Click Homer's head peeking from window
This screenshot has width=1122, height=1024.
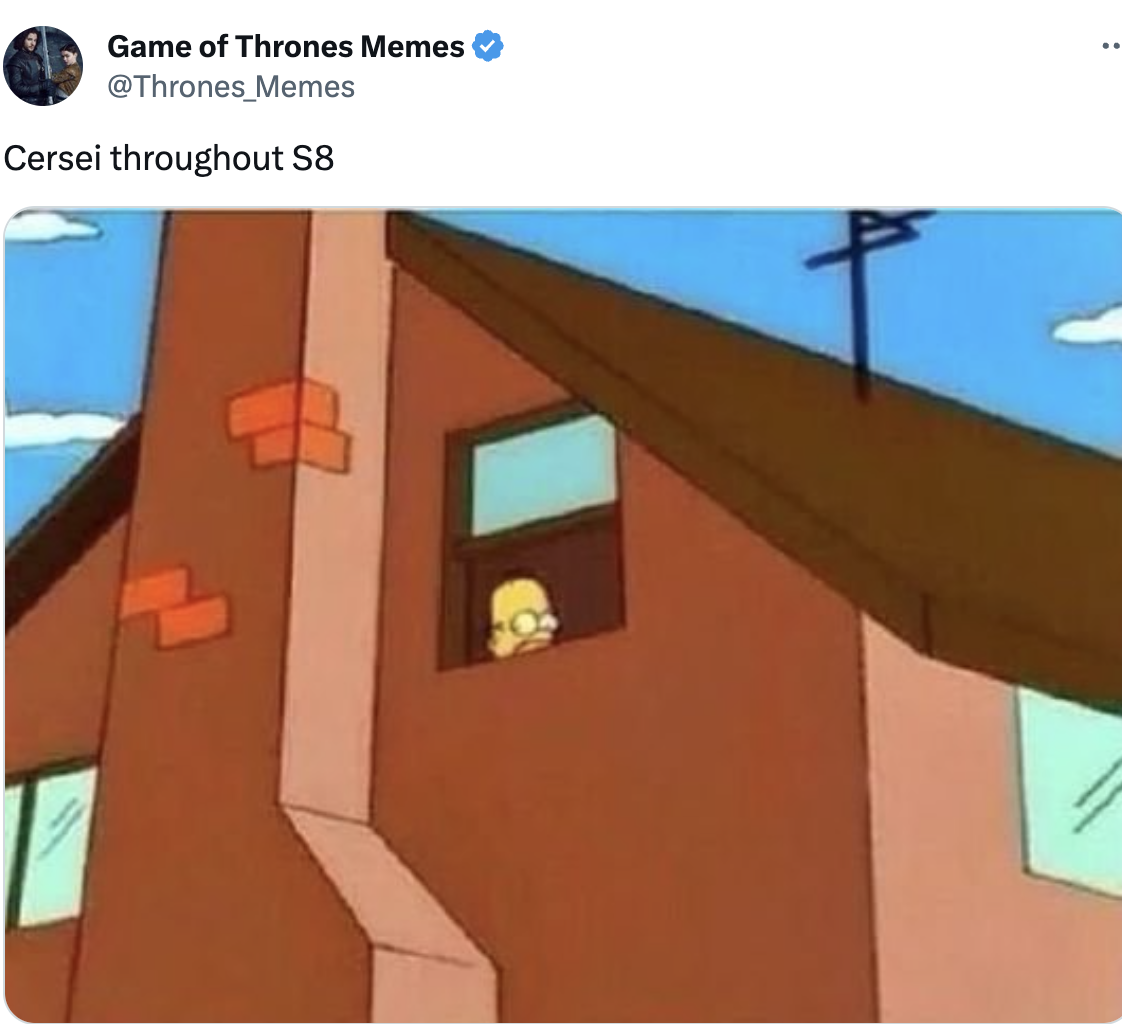click(522, 619)
